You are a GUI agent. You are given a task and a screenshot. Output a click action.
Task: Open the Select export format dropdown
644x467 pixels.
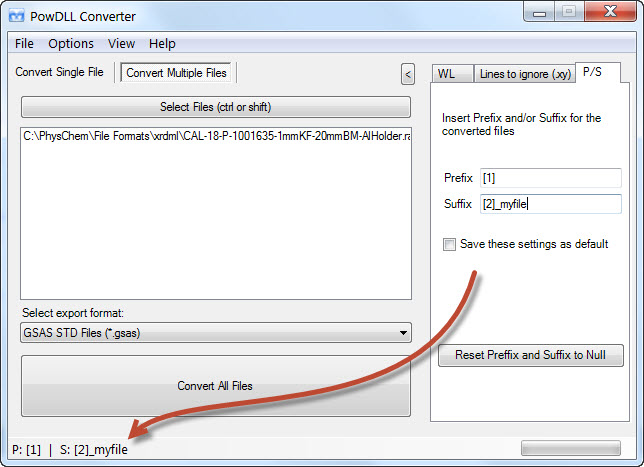point(216,333)
